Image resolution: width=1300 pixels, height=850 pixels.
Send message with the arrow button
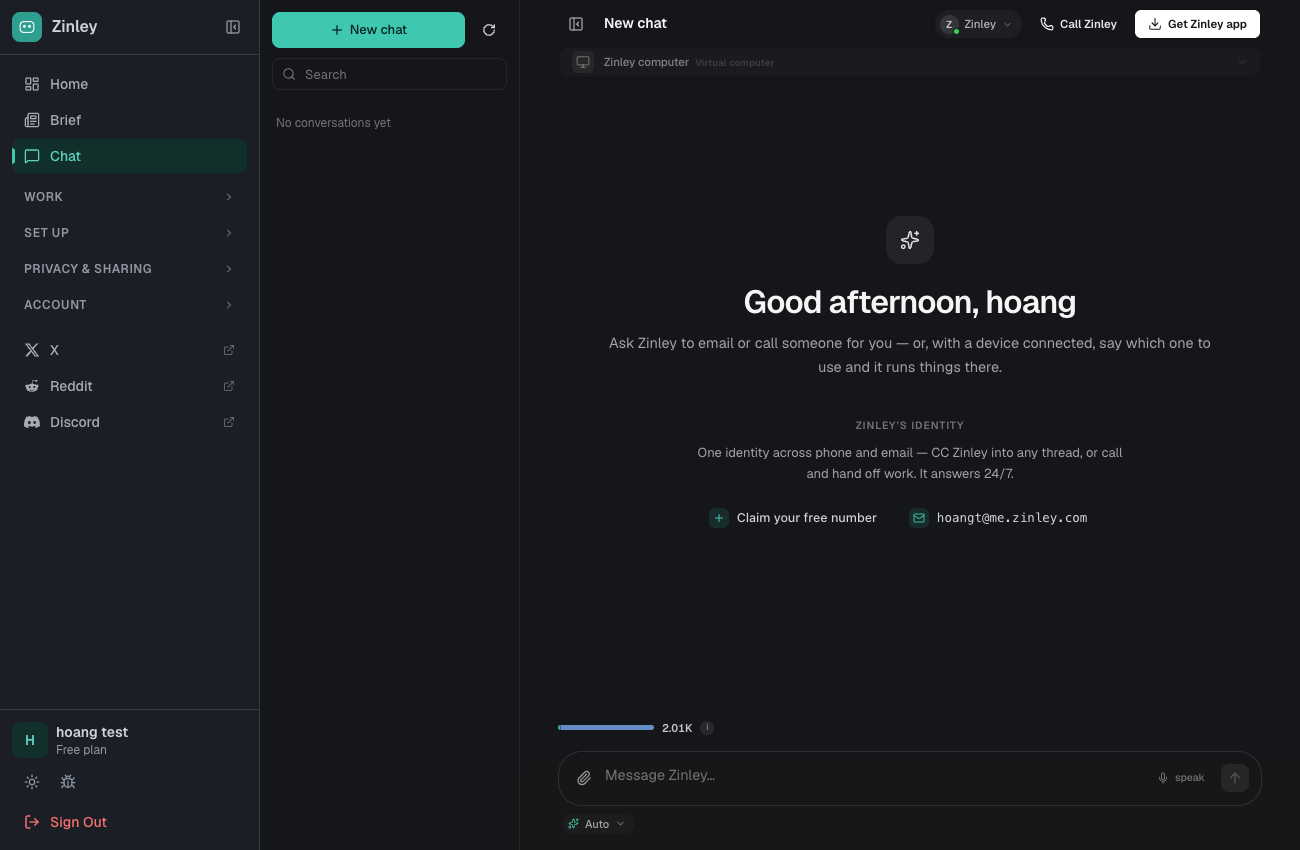click(1235, 778)
